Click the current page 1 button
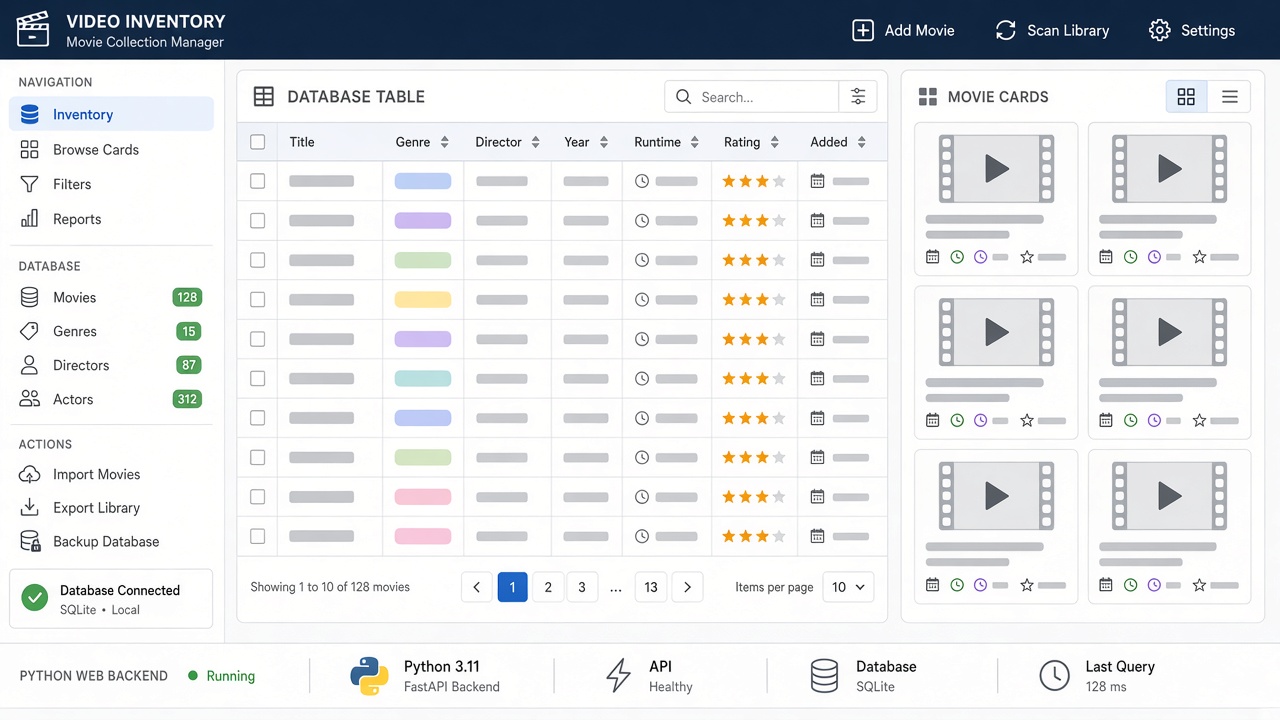 click(512, 587)
